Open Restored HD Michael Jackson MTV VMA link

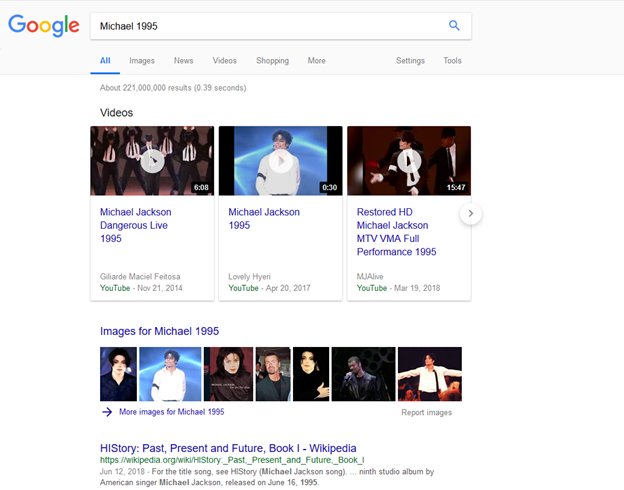pyautogui.click(x=396, y=232)
